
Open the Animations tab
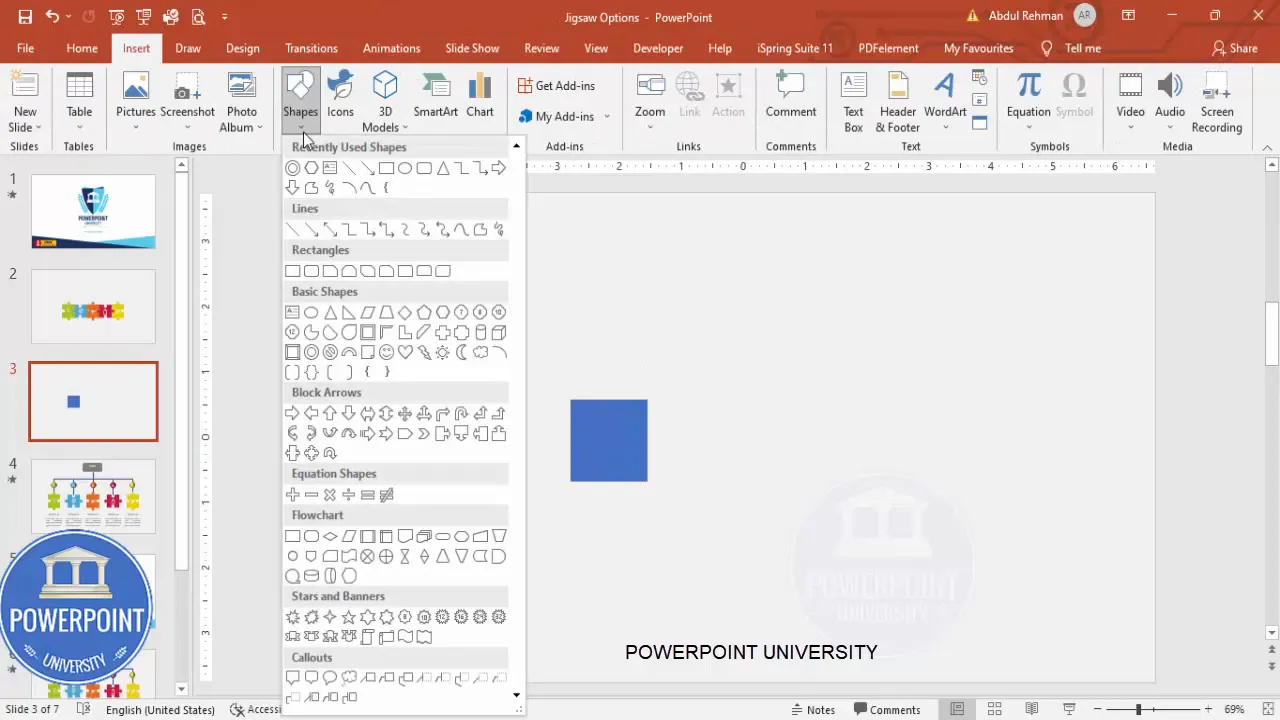(x=391, y=48)
